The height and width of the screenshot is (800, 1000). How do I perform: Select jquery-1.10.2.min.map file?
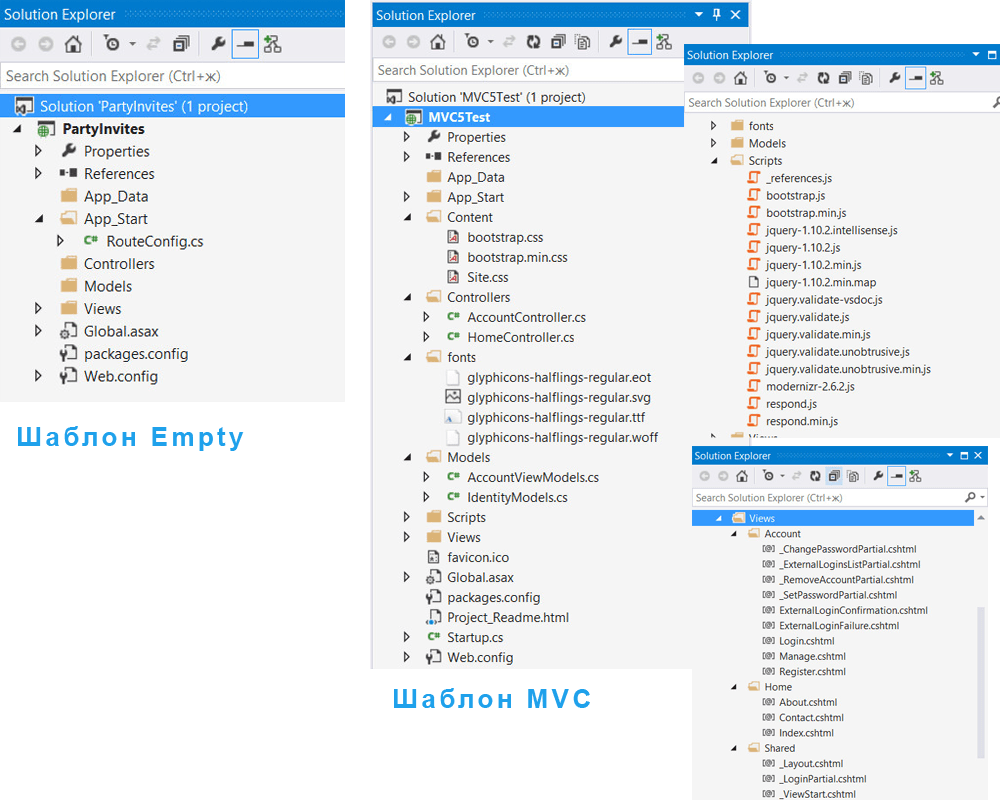click(x=820, y=282)
